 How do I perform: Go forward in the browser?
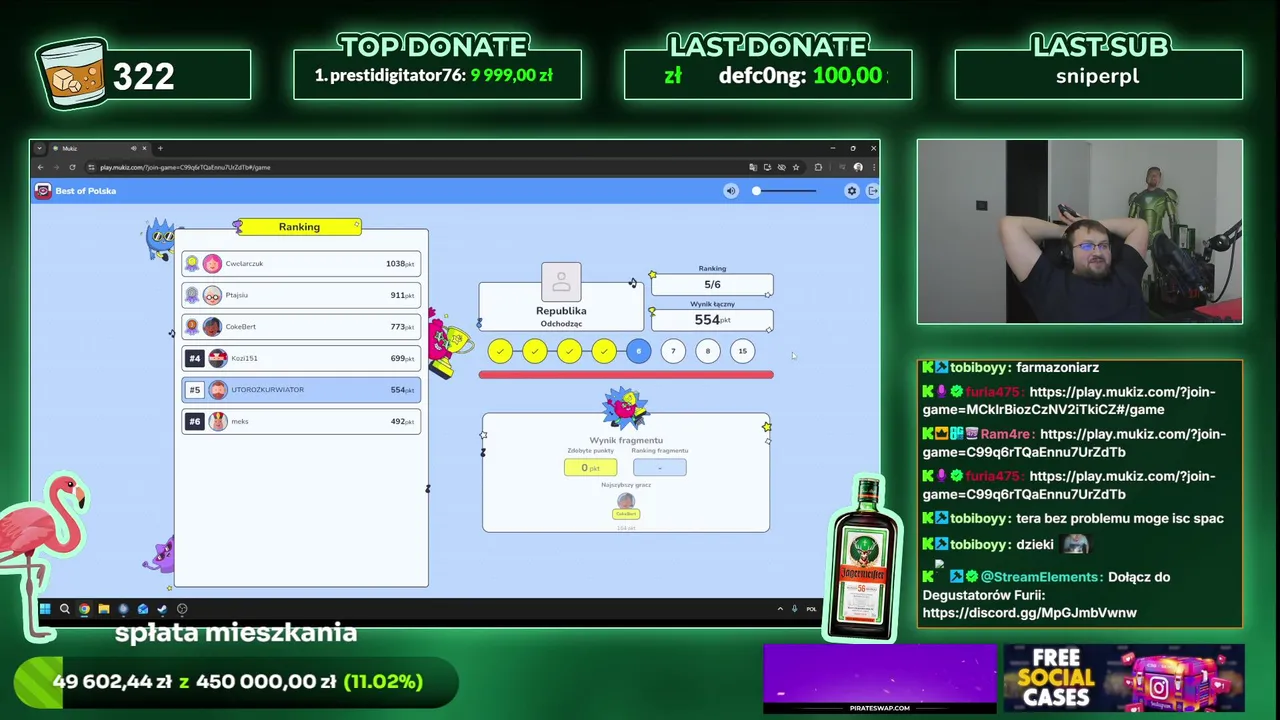tap(56, 167)
